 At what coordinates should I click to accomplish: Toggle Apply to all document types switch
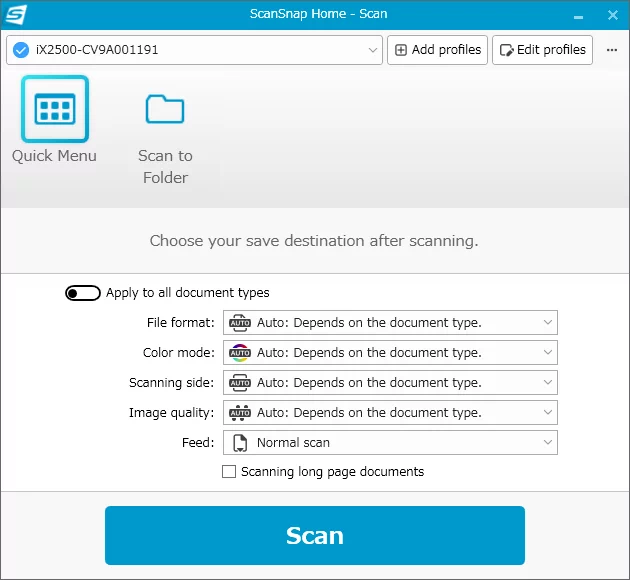click(83, 293)
